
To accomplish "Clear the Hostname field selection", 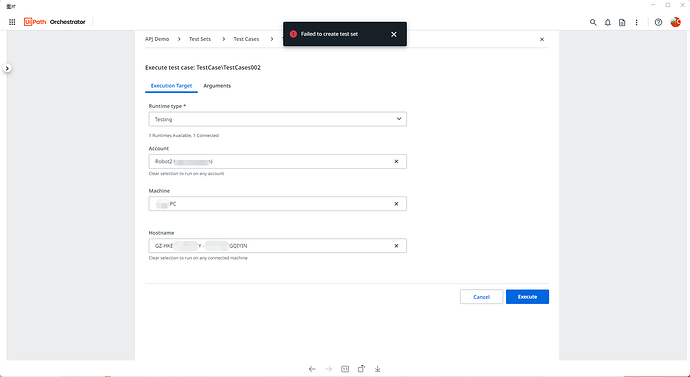I will click(396, 246).
